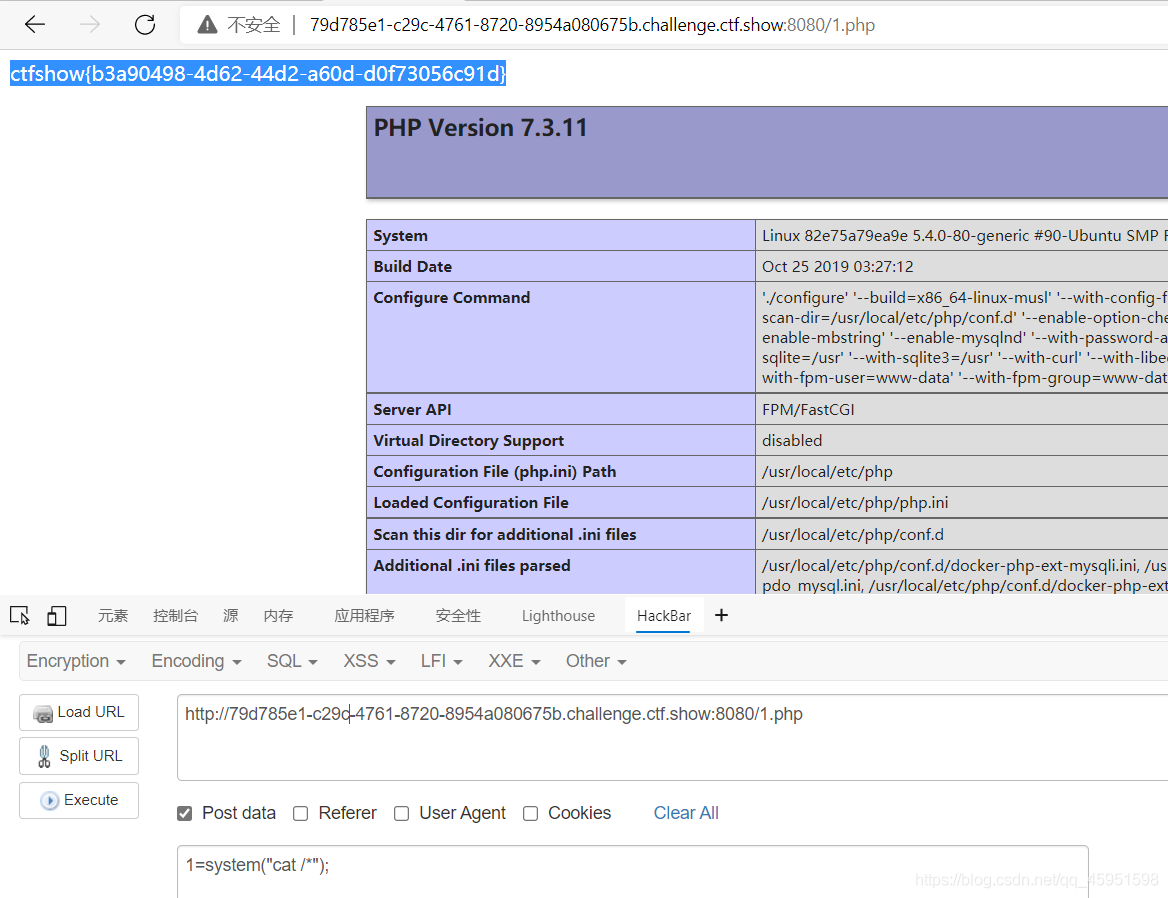
Task: Click the Scan this dir label
Action: point(505,535)
